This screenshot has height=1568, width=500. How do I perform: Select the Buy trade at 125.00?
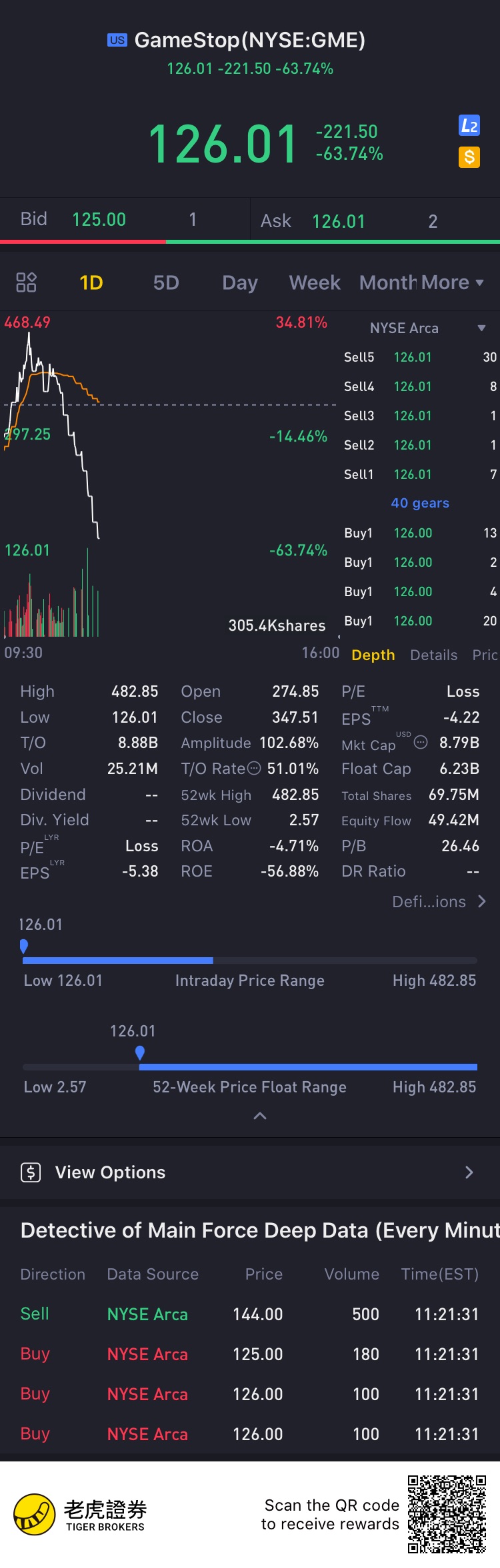coord(250,1354)
